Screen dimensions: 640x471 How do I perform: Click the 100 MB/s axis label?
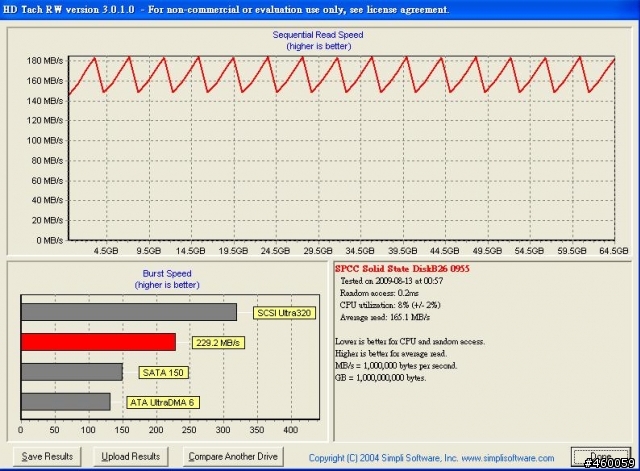(45, 140)
